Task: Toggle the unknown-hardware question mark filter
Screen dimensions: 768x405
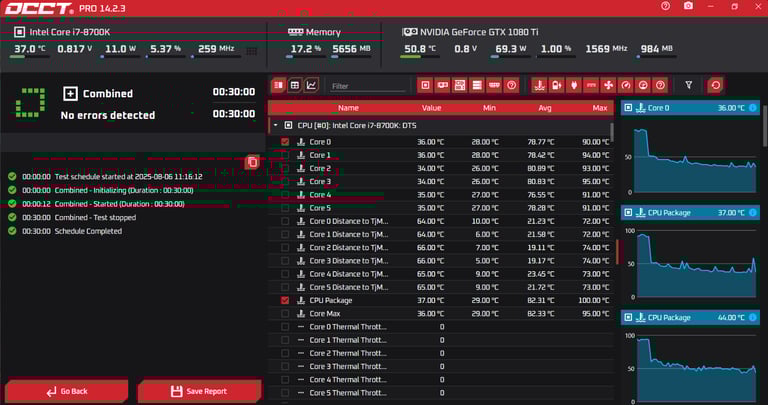Action: [x=511, y=85]
